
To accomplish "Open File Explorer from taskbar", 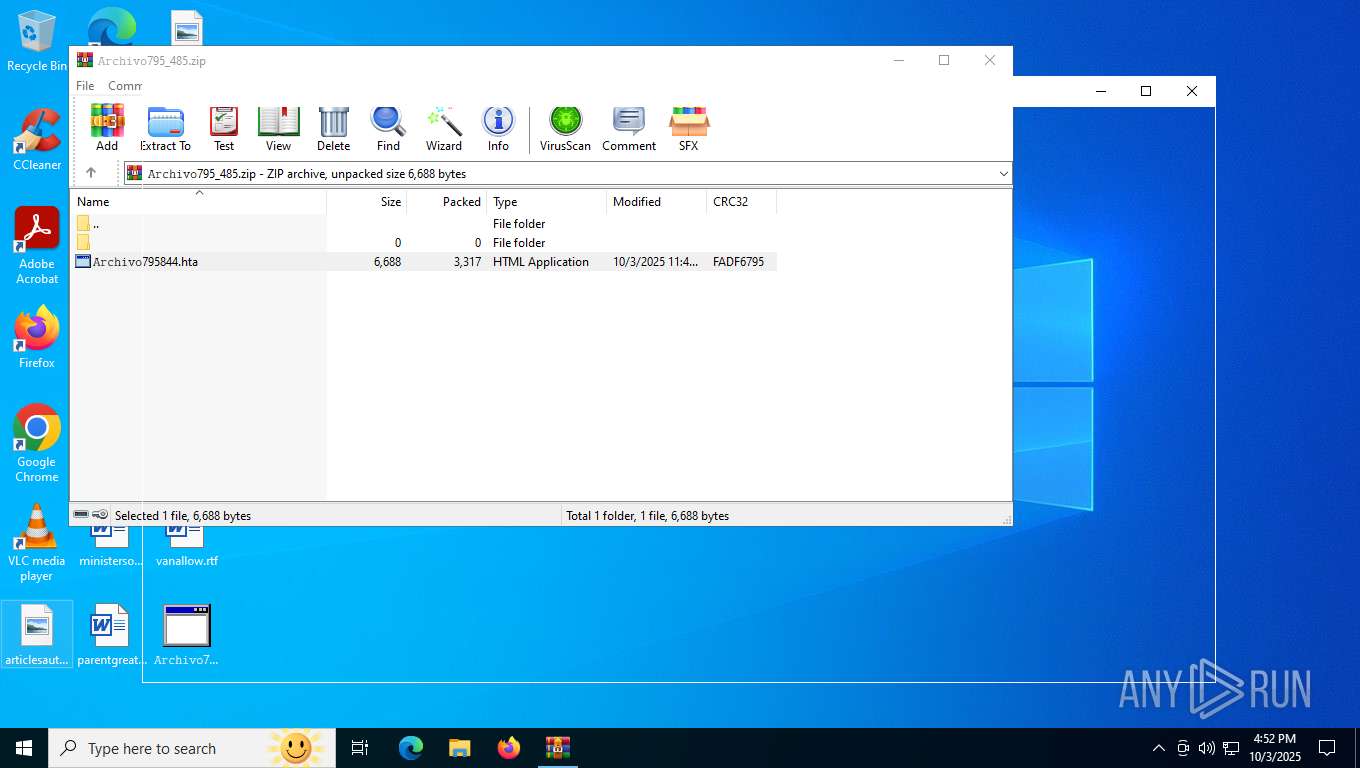I will (x=460, y=748).
